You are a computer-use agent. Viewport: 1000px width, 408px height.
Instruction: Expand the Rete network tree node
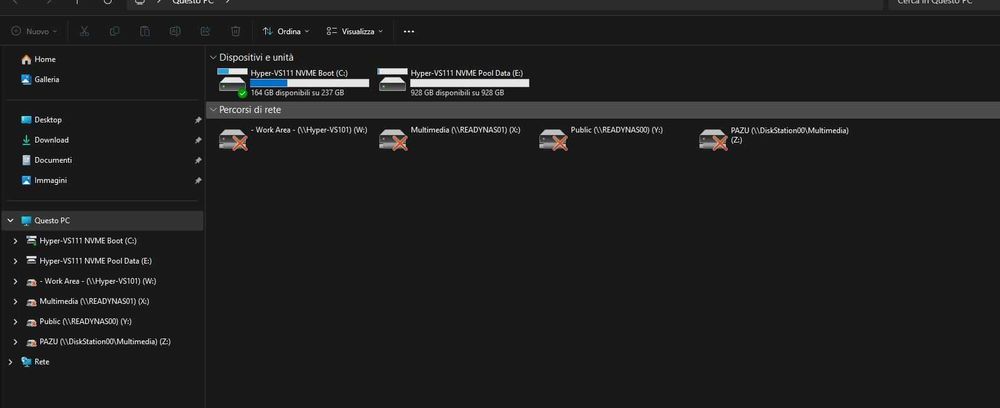coord(10,362)
